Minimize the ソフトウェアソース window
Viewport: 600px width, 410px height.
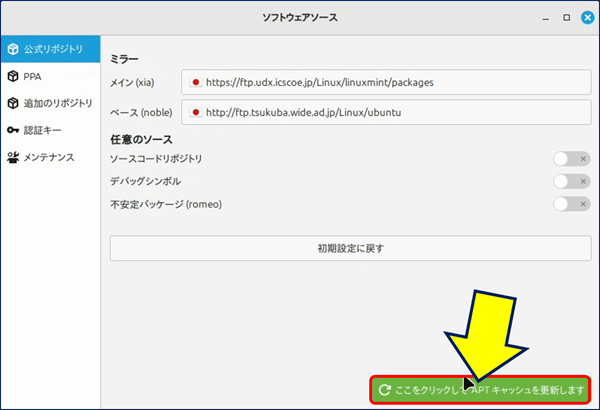tap(546, 18)
